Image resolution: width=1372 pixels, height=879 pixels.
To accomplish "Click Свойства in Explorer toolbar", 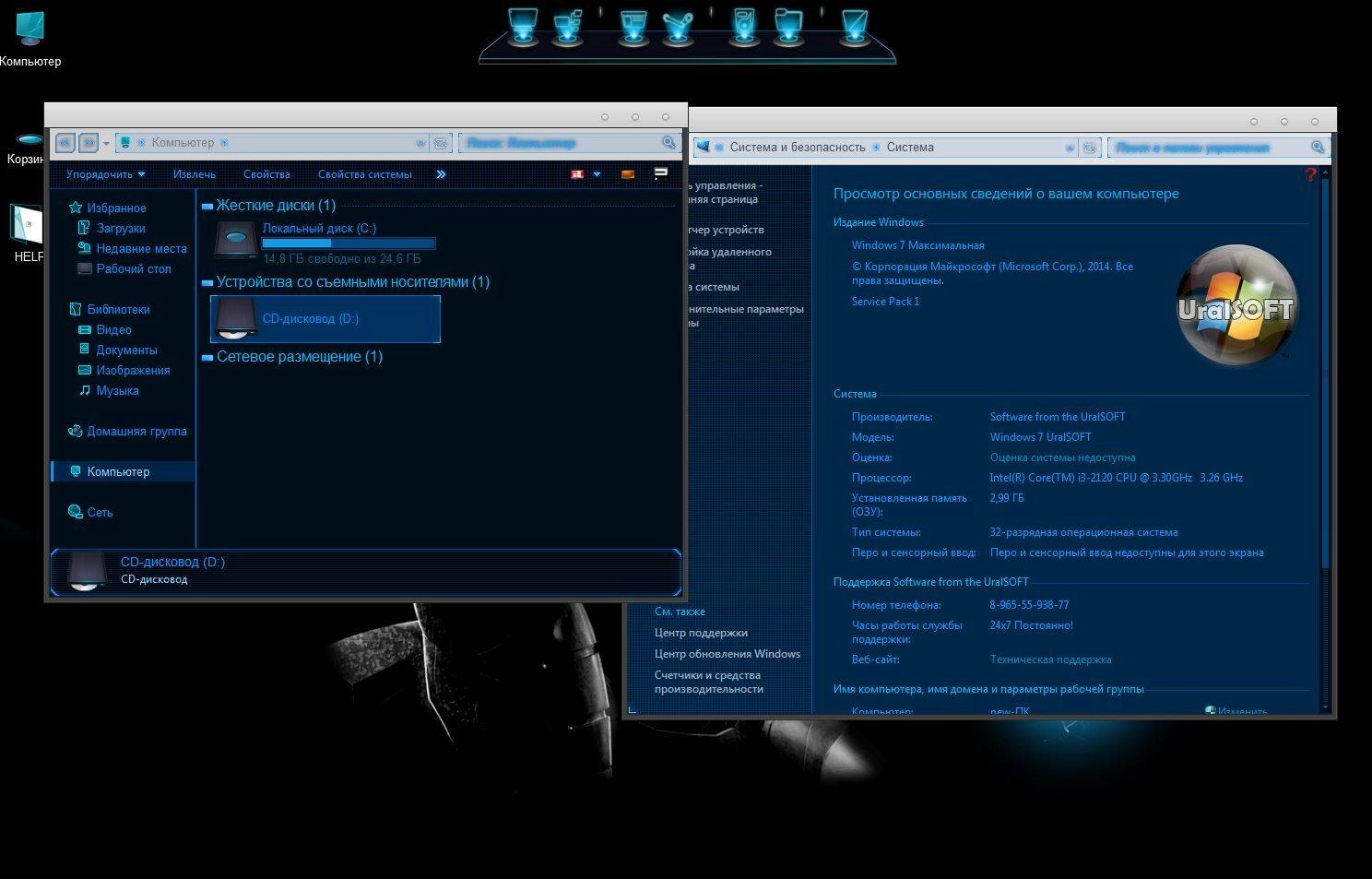I will point(266,174).
